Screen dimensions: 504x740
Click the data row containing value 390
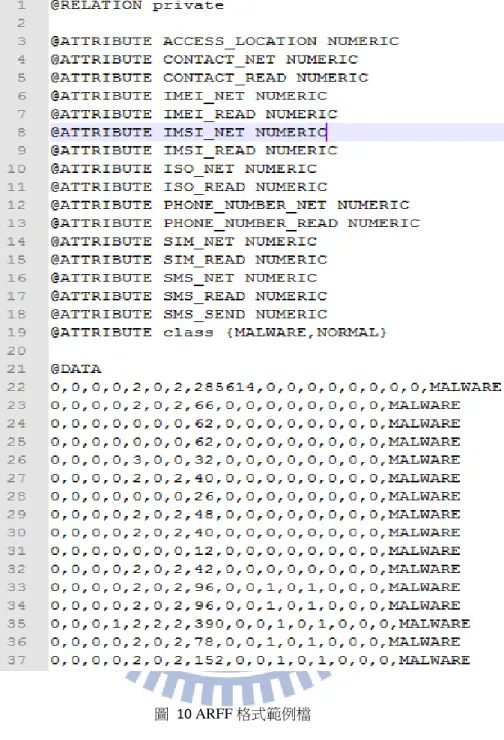click(260, 624)
